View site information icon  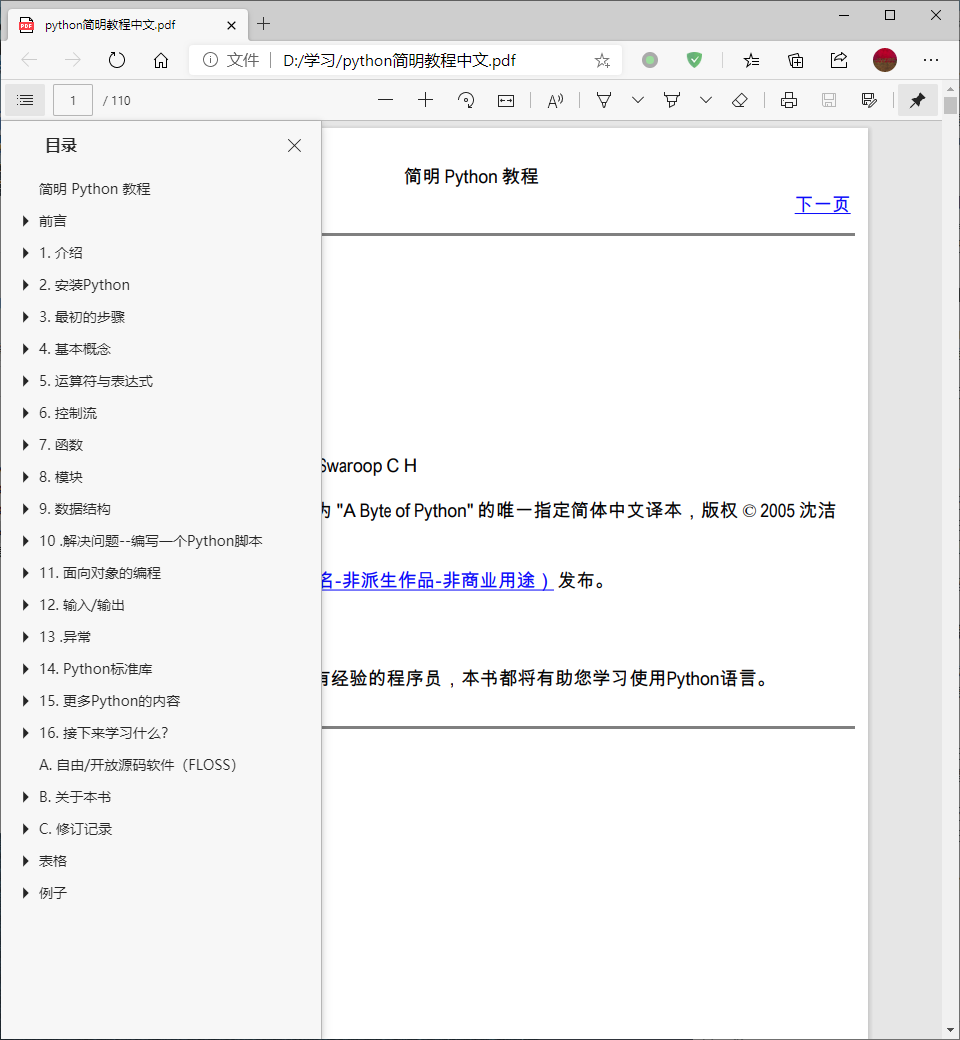210,60
